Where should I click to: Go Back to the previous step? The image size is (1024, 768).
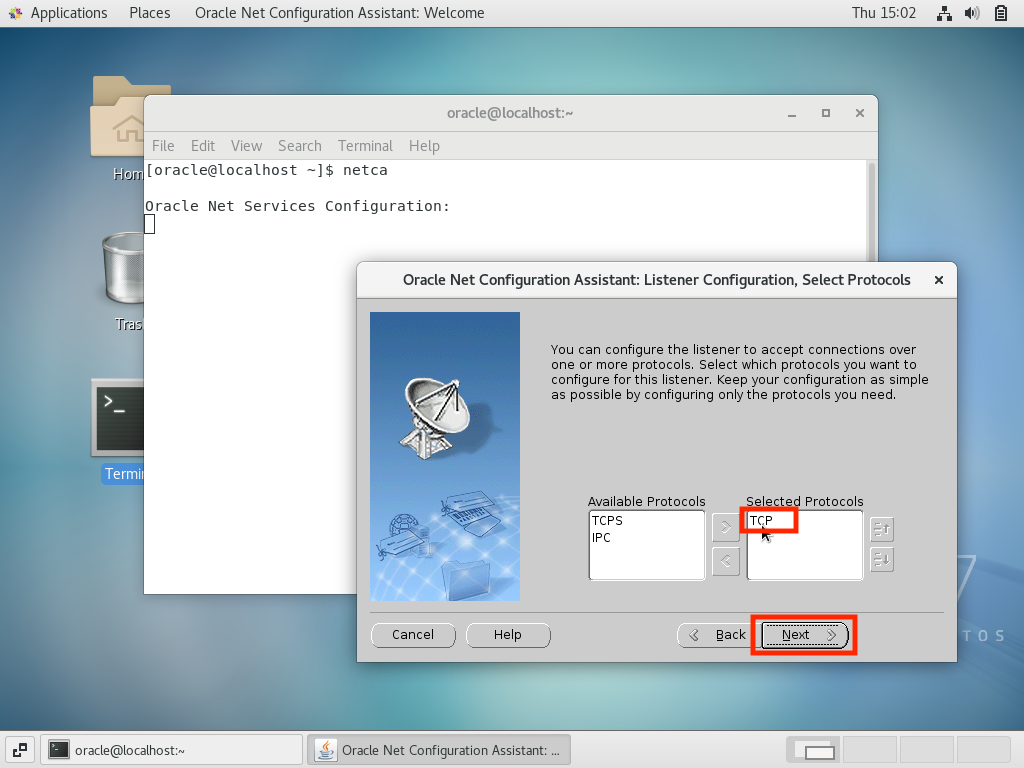[x=719, y=635]
